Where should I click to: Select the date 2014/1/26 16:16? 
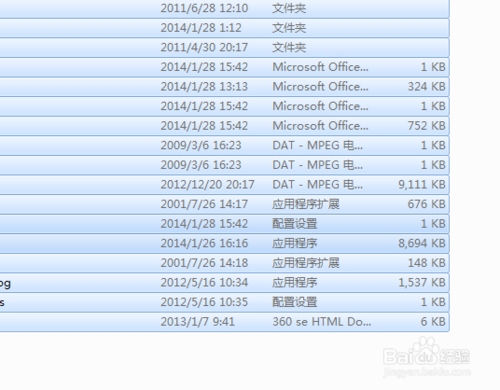click(204, 243)
